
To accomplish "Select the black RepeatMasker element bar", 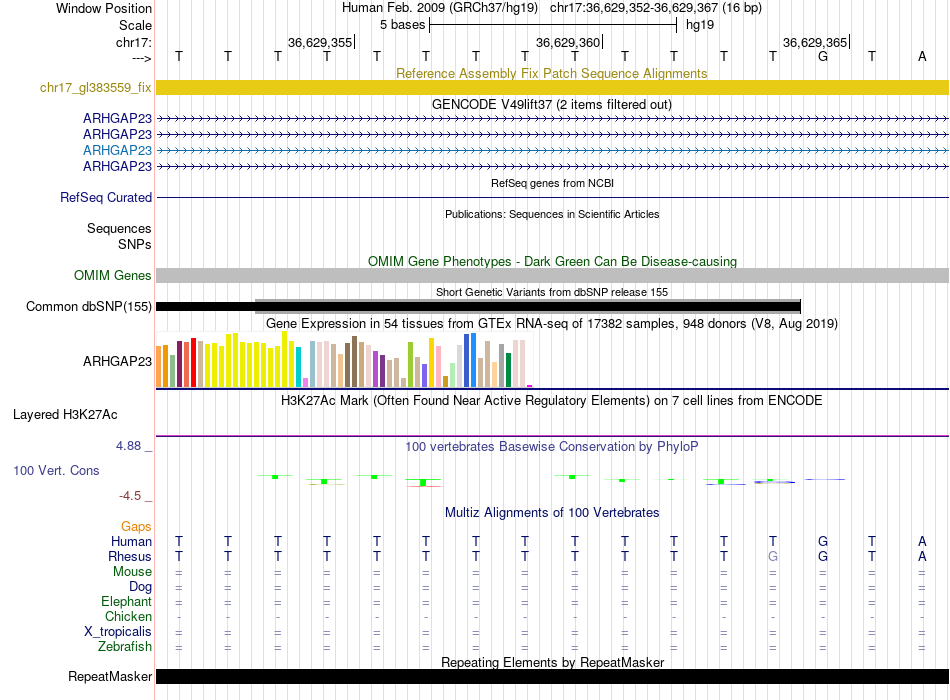I will point(552,677).
